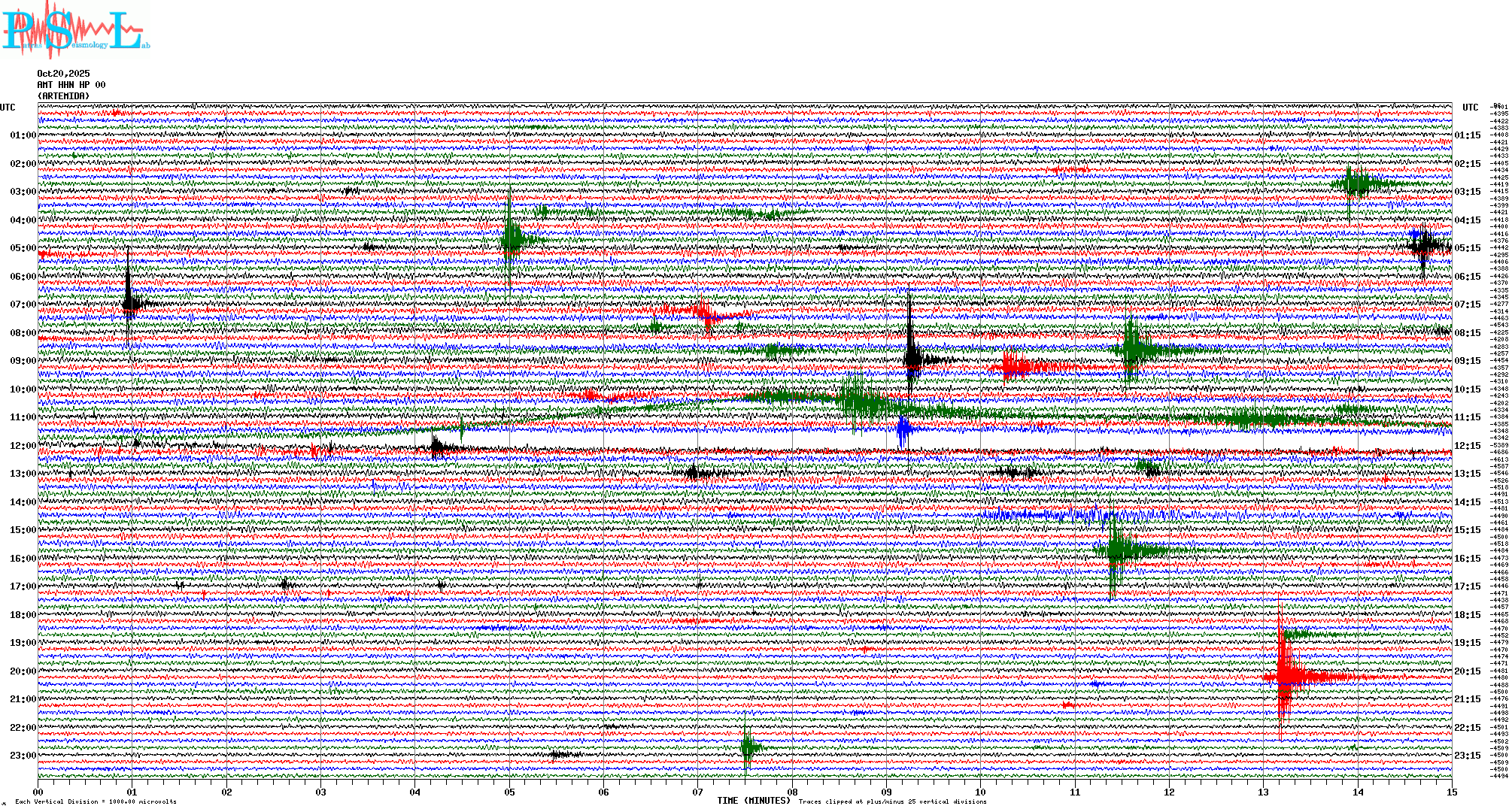Select the 20:00 hour label on left axis
1512x812 pixels.
point(23,671)
